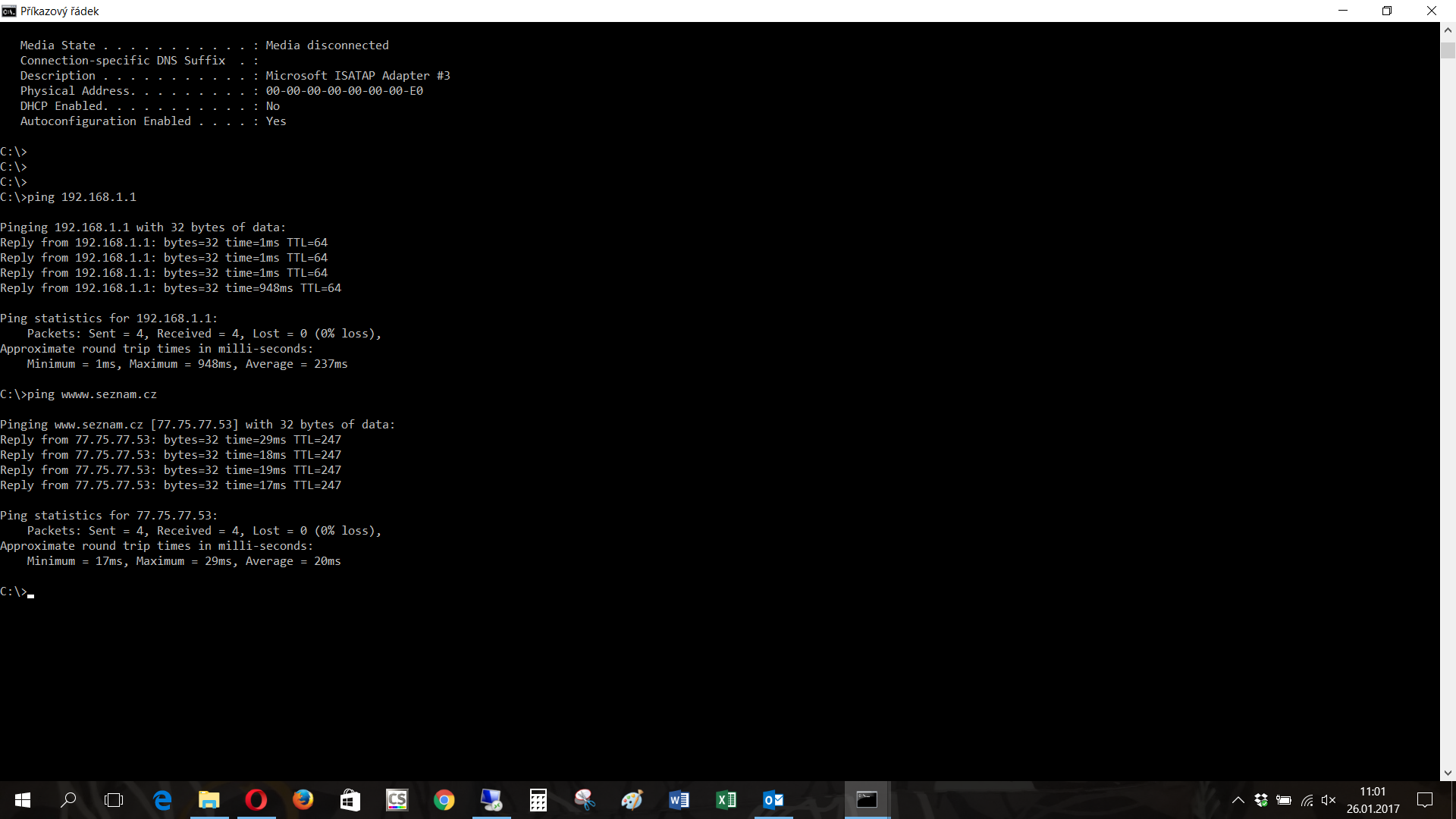Click the taskbar search magnifier icon

(x=68, y=800)
